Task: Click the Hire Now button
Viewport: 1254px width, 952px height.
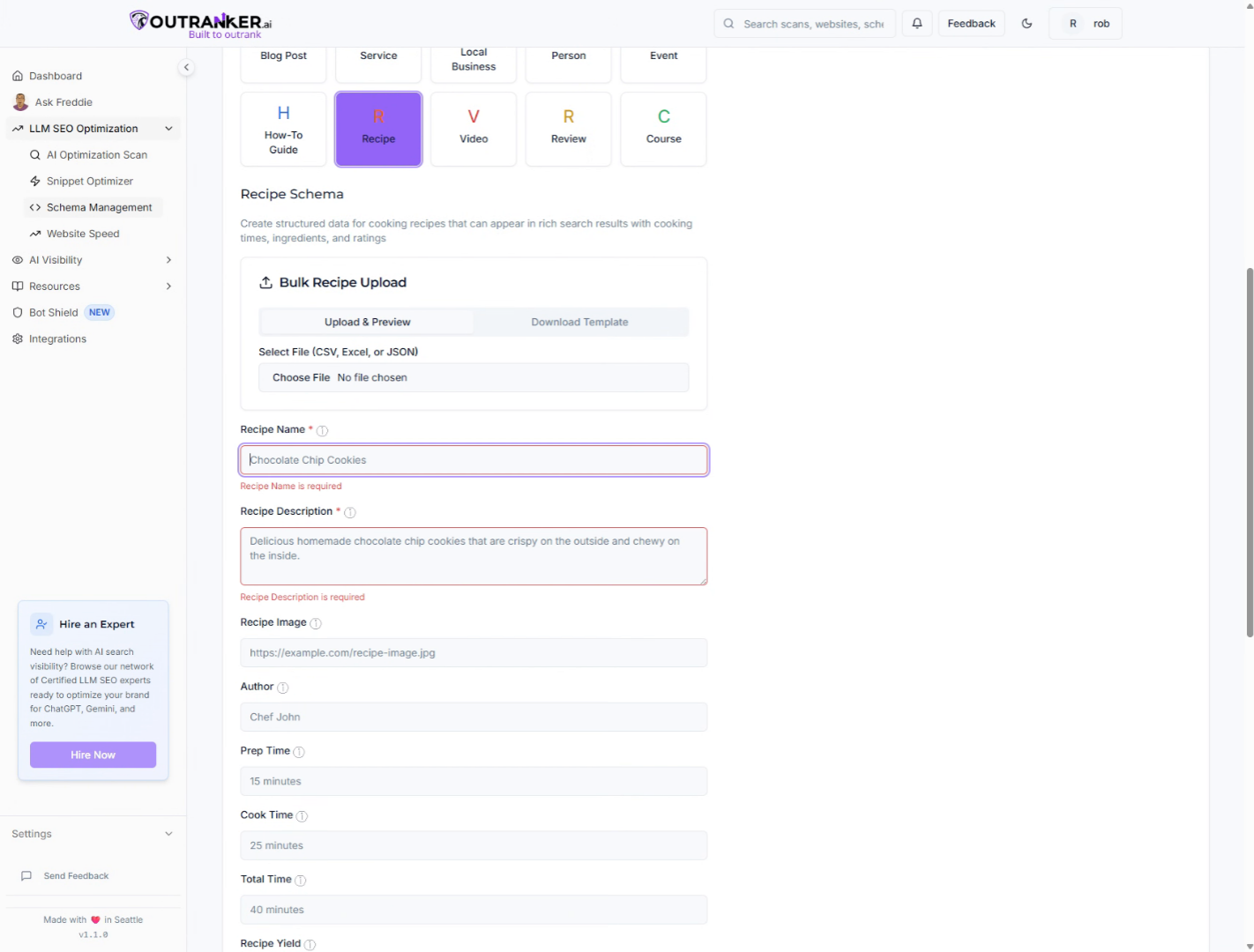Action: coord(93,755)
